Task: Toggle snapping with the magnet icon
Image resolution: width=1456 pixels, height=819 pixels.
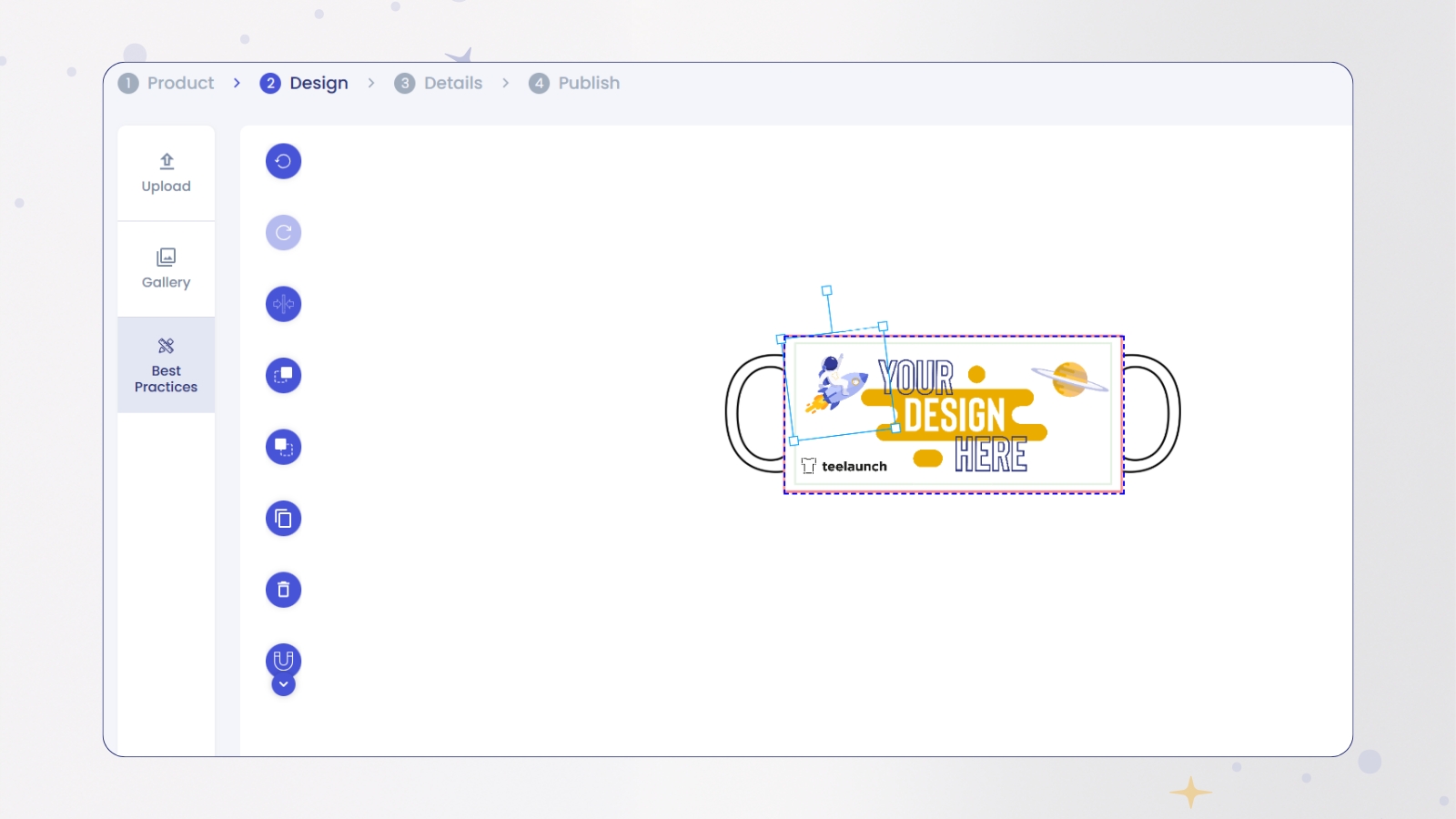Action: (283, 660)
